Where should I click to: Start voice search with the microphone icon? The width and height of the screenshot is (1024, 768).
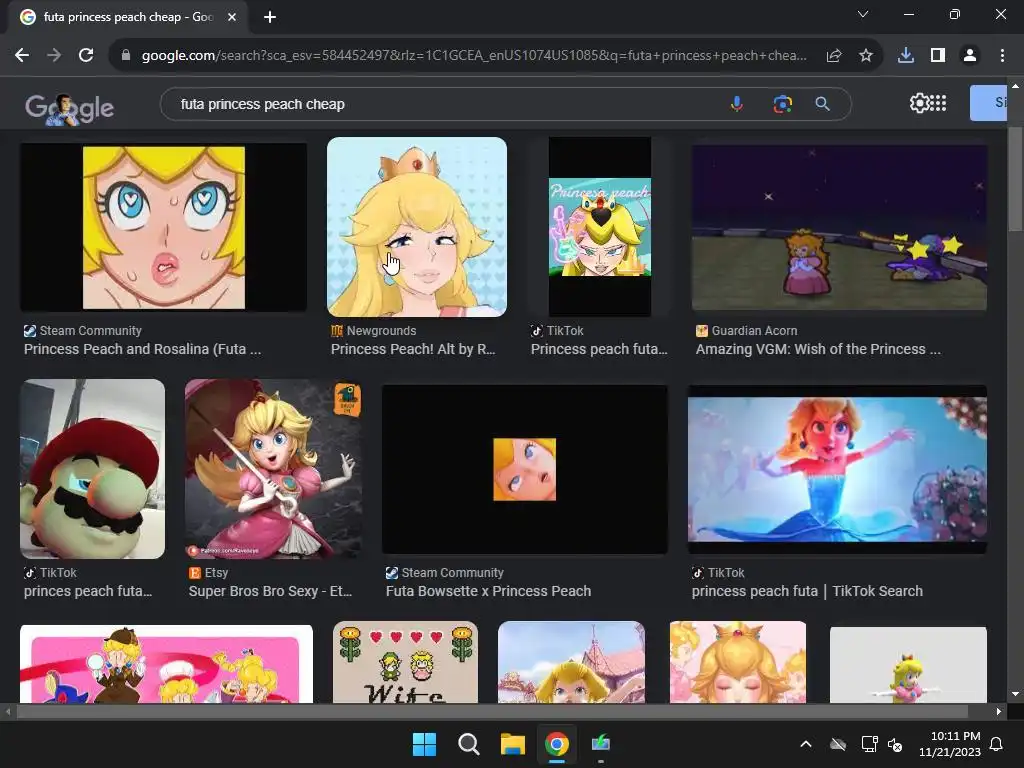pyautogui.click(x=737, y=104)
